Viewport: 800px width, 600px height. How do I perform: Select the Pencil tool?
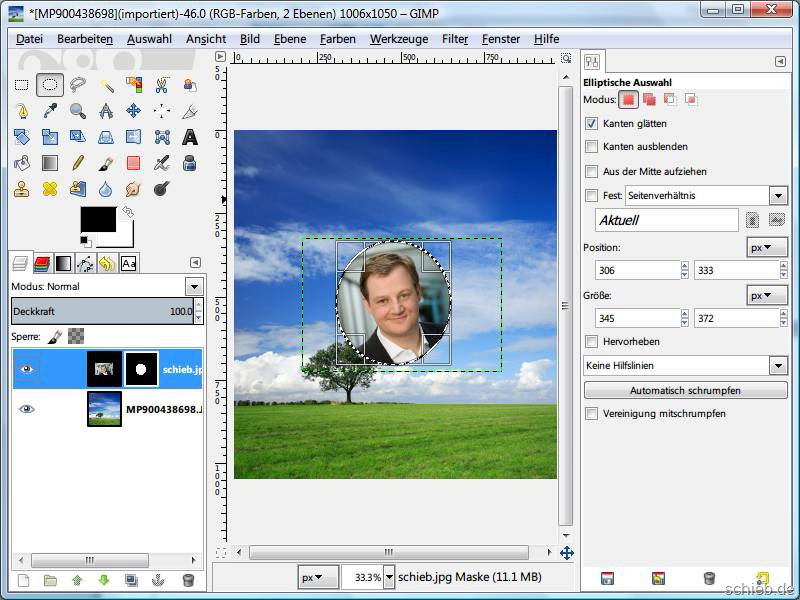(77, 163)
